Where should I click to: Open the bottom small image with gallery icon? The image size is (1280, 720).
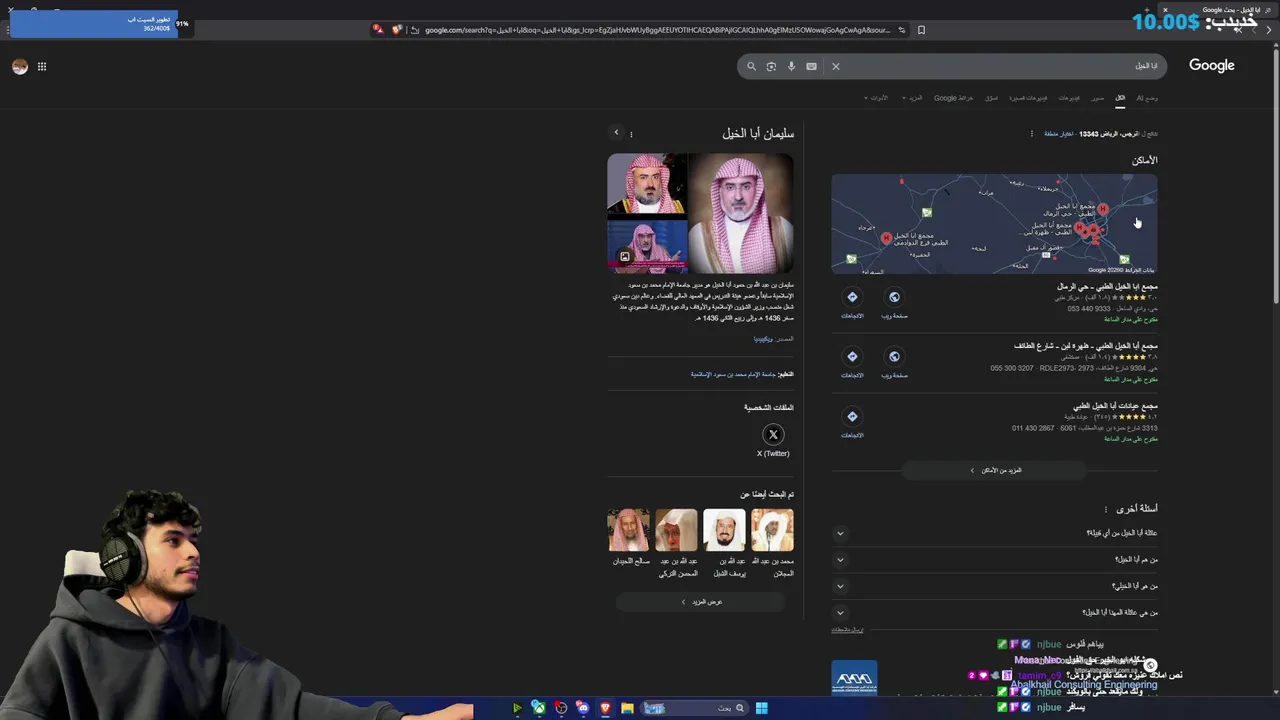click(x=647, y=245)
